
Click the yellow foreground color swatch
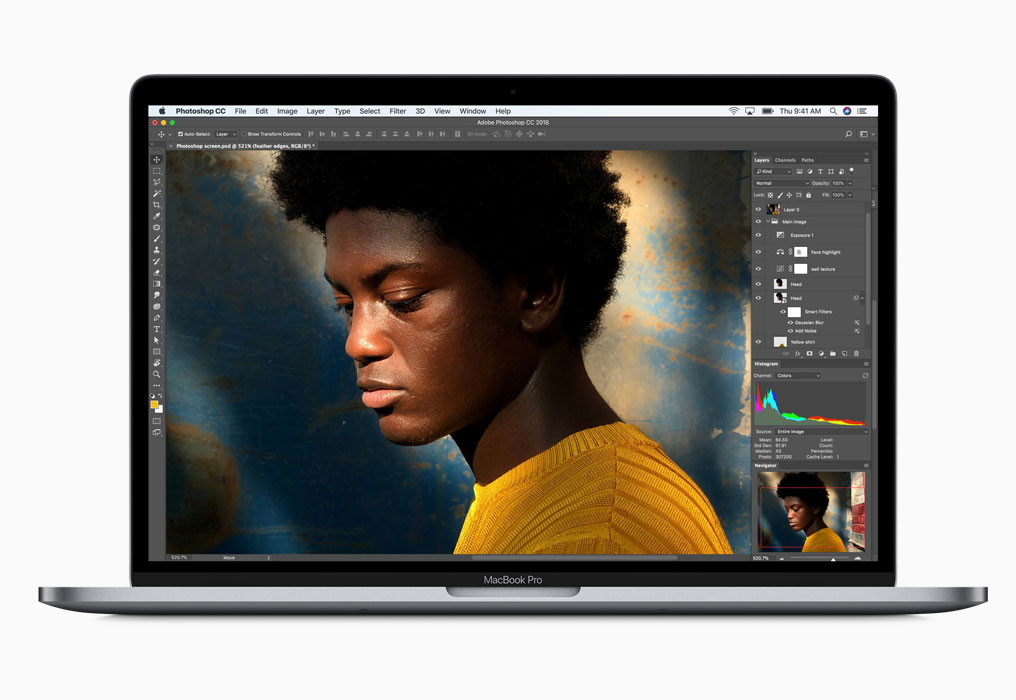pos(154,404)
